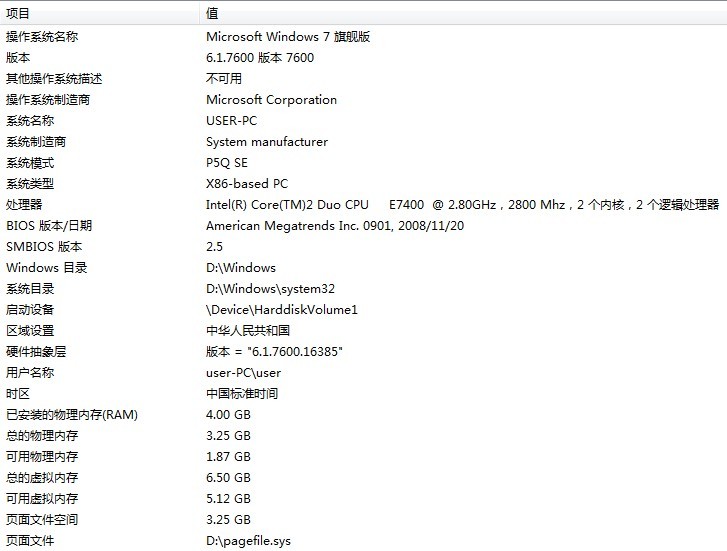Select the SMBIOS value 2.5
This screenshot has width=727, height=551.
(x=214, y=247)
